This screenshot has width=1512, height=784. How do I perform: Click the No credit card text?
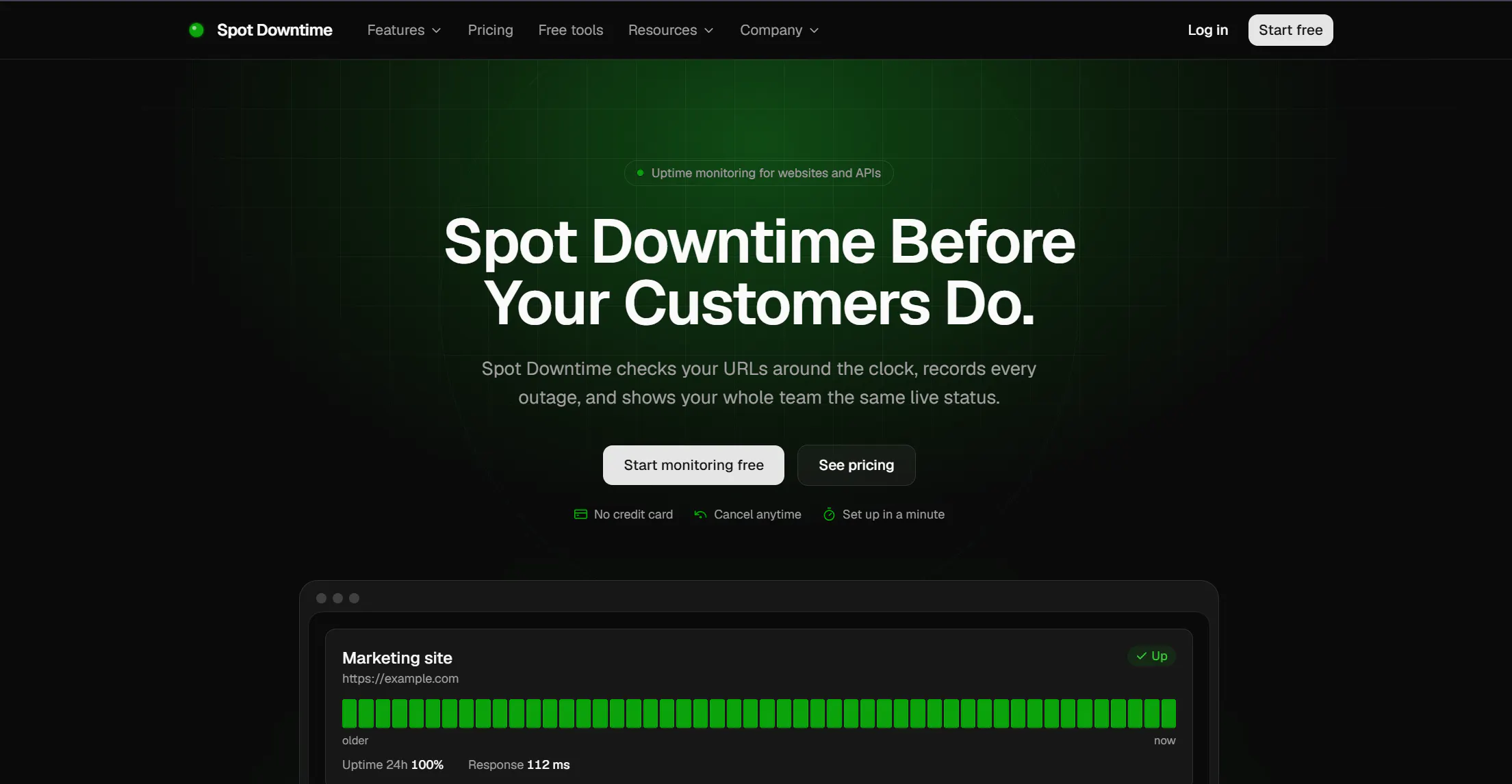pyautogui.click(x=633, y=514)
